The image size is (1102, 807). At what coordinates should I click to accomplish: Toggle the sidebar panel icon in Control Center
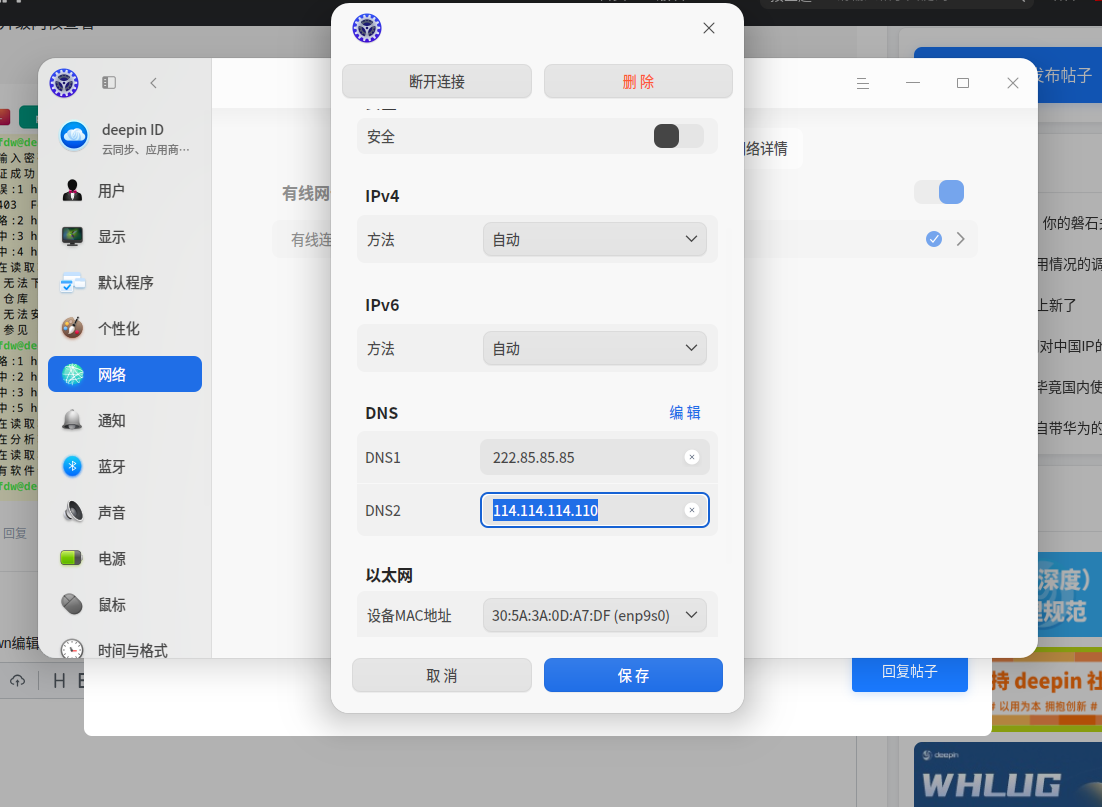[x=109, y=83]
